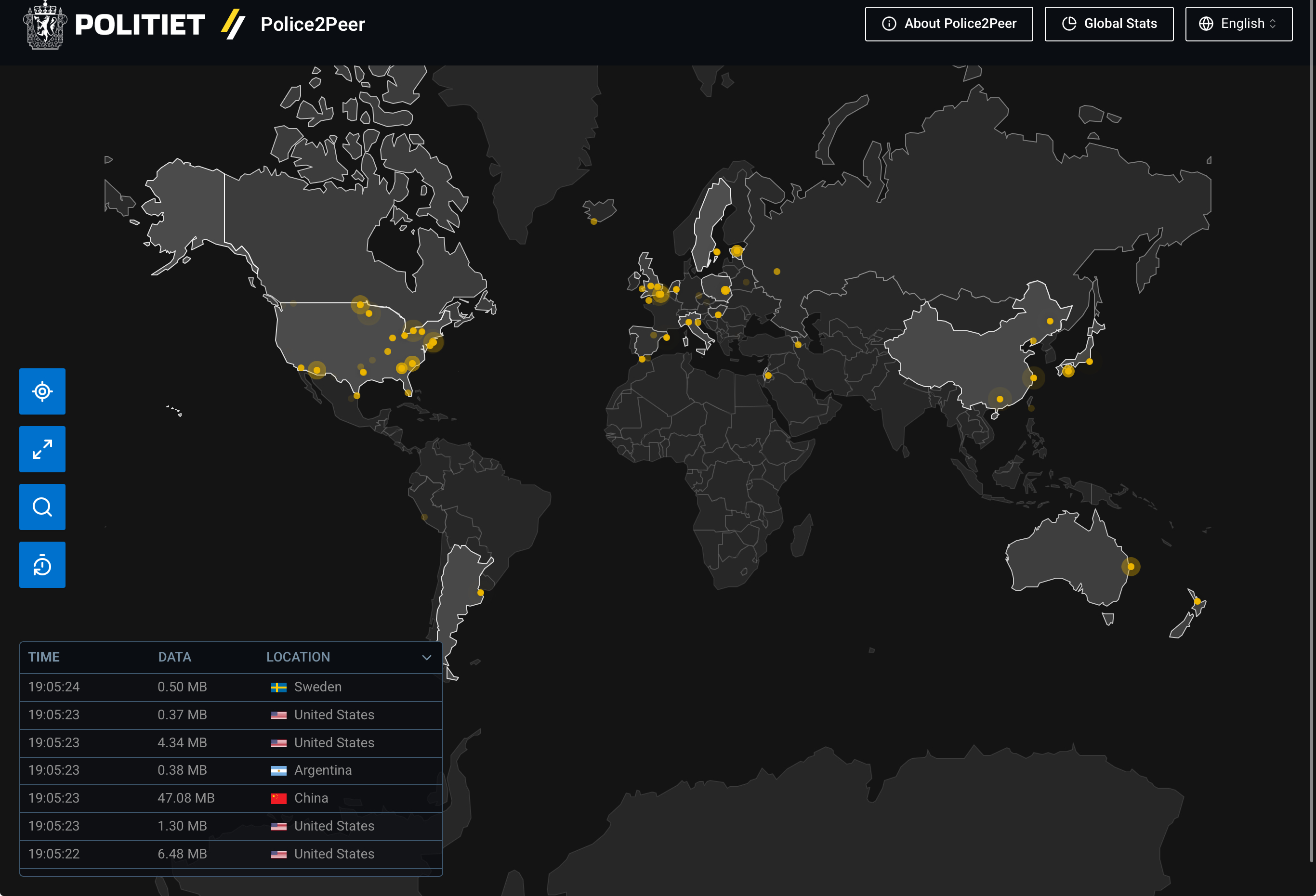Click the DATA column header
1316x896 pixels.
click(x=174, y=657)
